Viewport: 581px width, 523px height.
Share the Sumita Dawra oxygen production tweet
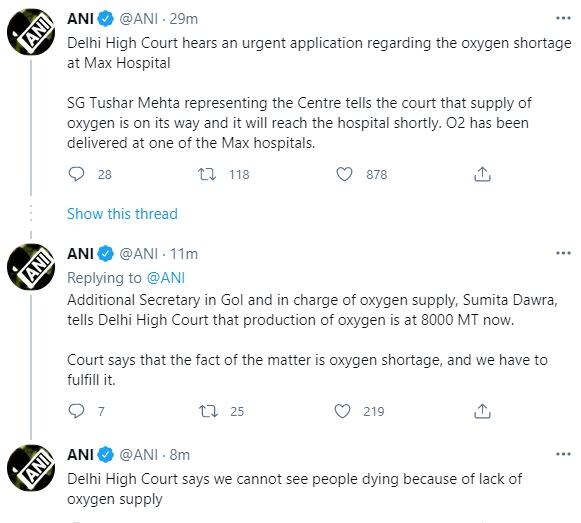pyautogui.click(x=482, y=411)
